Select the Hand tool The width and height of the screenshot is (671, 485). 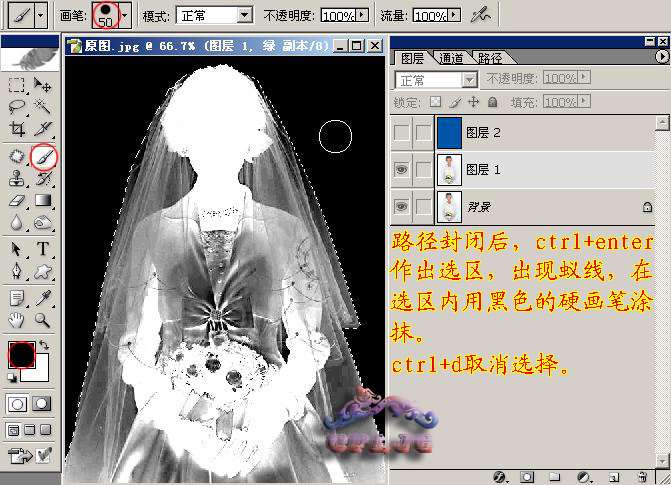(x=17, y=320)
